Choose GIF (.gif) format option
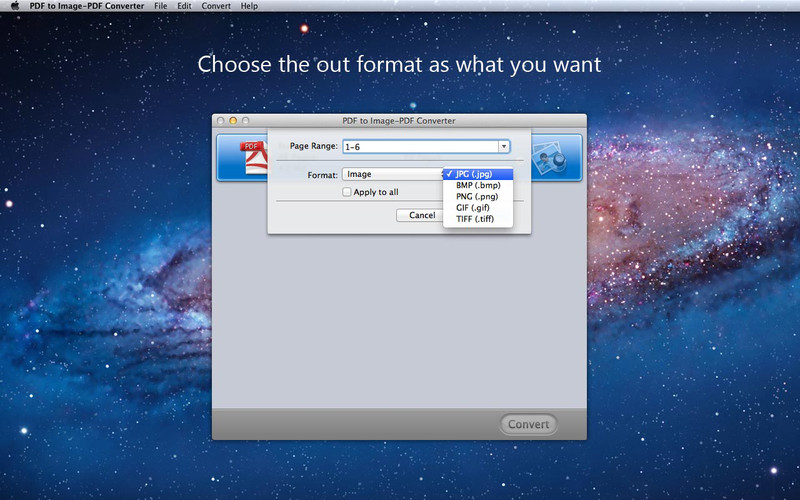This screenshot has width=800, height=500. 478,208
